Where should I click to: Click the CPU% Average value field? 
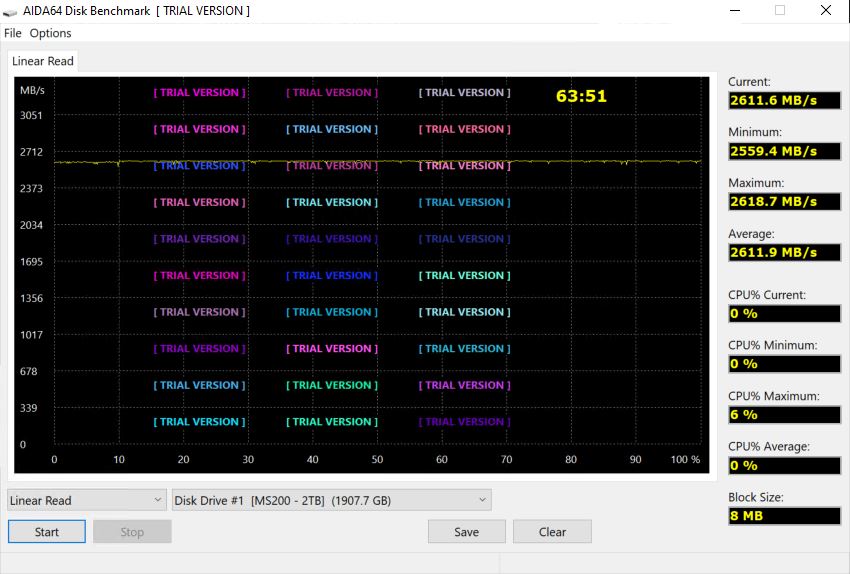784,466
